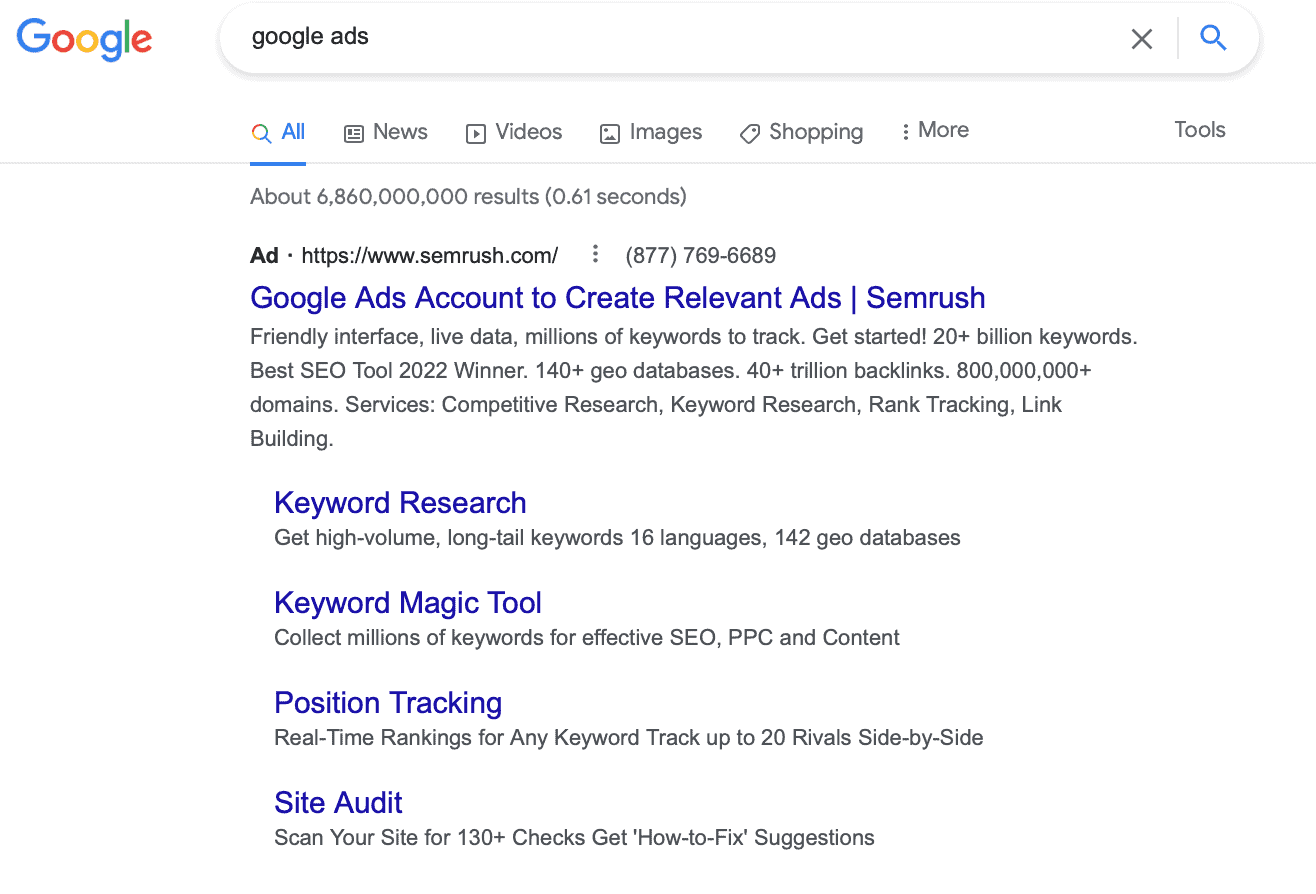This screenshot has width=1316, height=894.
Task: Click the Images tab picture icon
Action: click(x=609, y=133)
